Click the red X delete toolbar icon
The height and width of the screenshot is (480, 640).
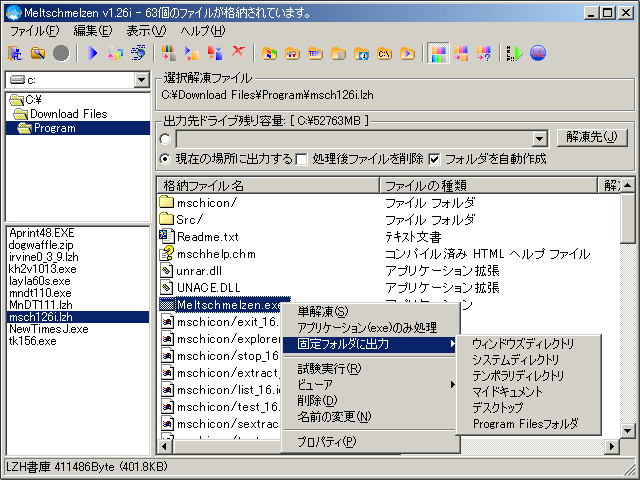(238, 53)
